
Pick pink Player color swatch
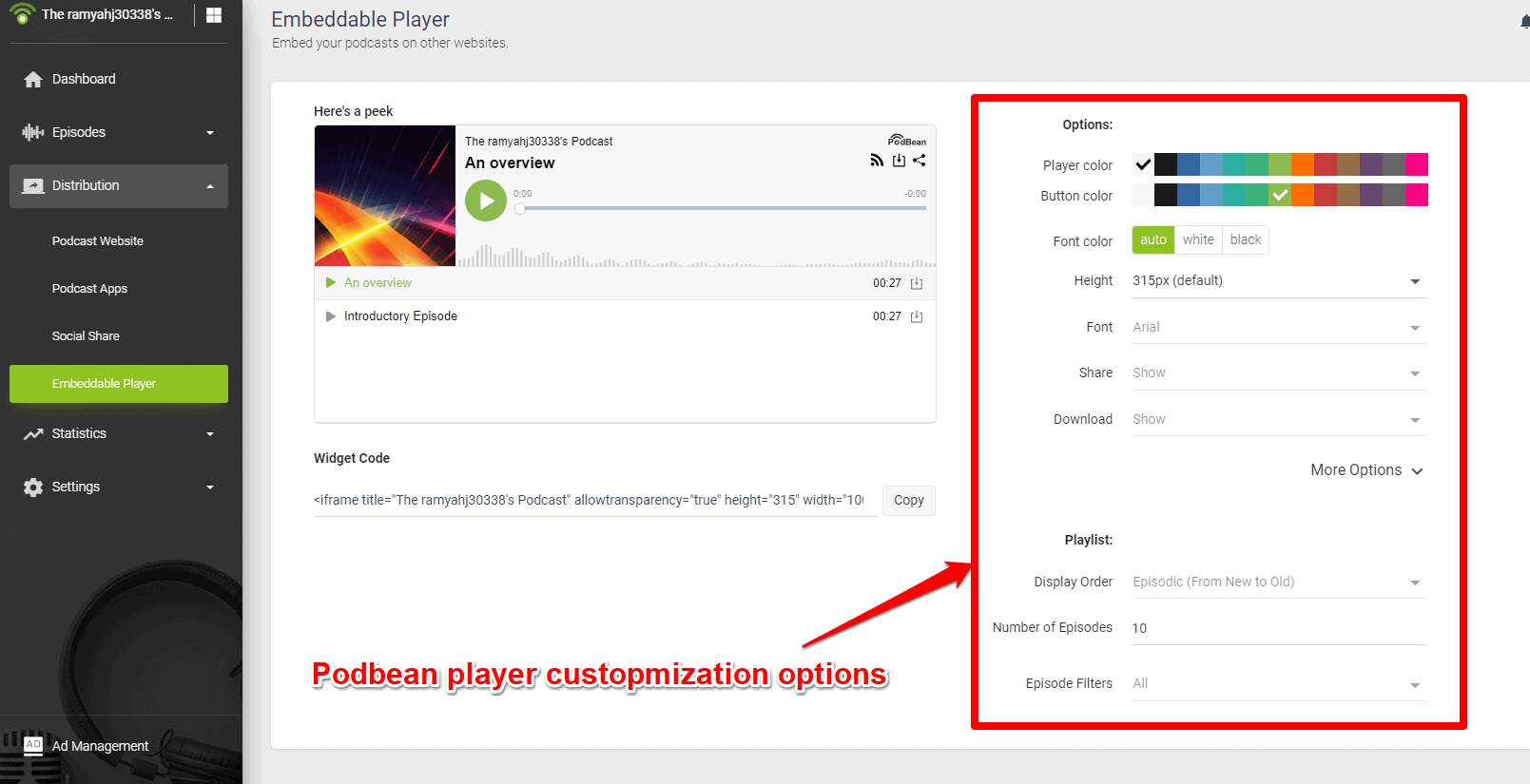coord(1417,164)
